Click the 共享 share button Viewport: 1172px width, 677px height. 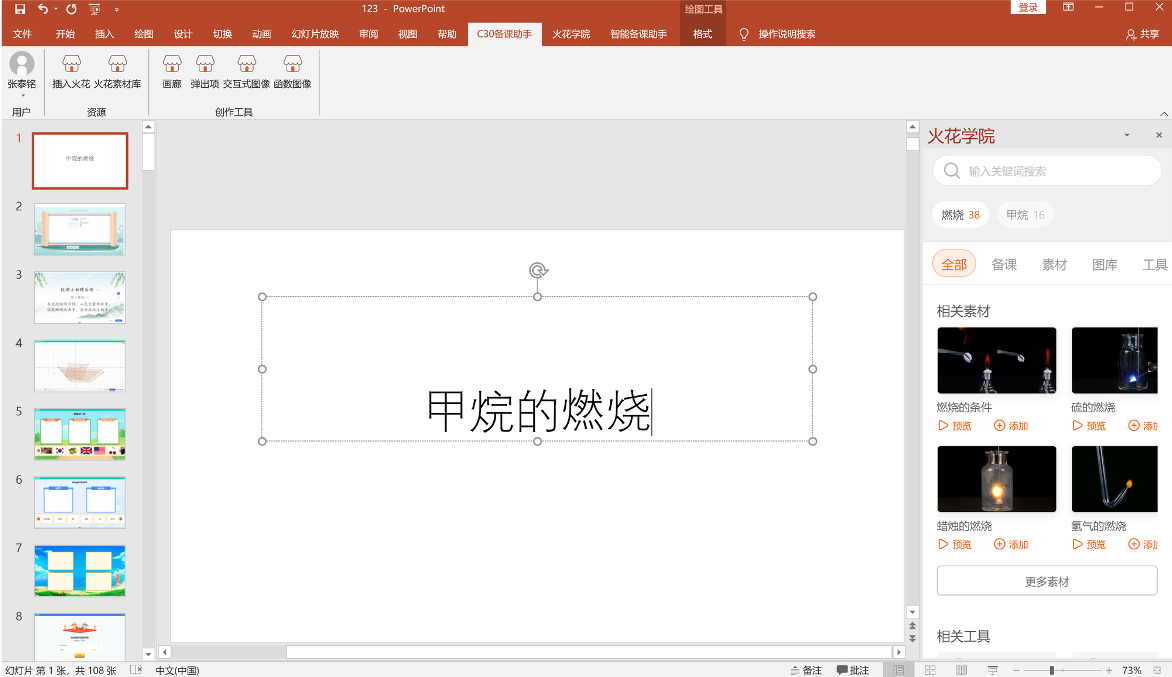click(x=1142, y=34)
